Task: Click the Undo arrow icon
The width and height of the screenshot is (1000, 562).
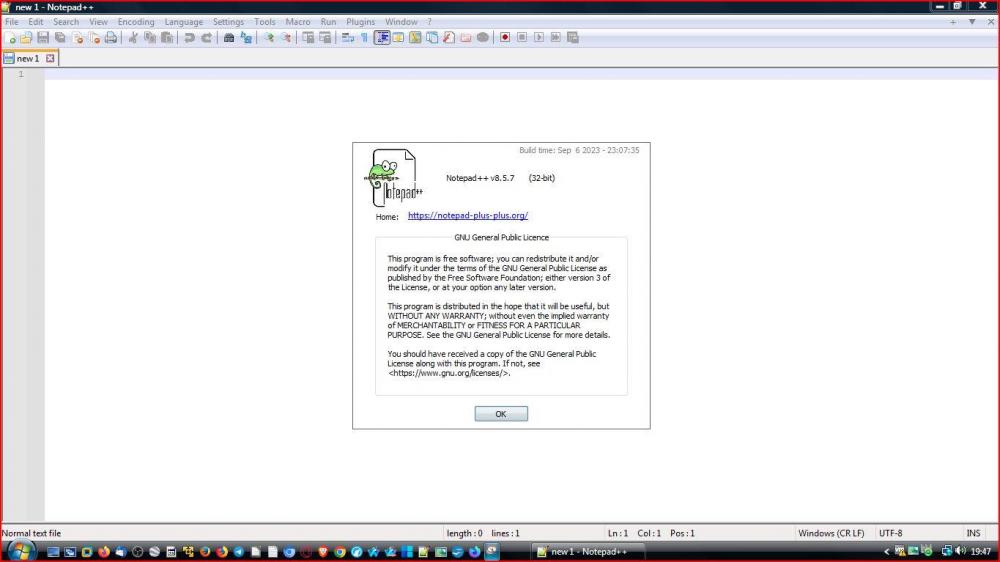Action: (x=189, y=38)
